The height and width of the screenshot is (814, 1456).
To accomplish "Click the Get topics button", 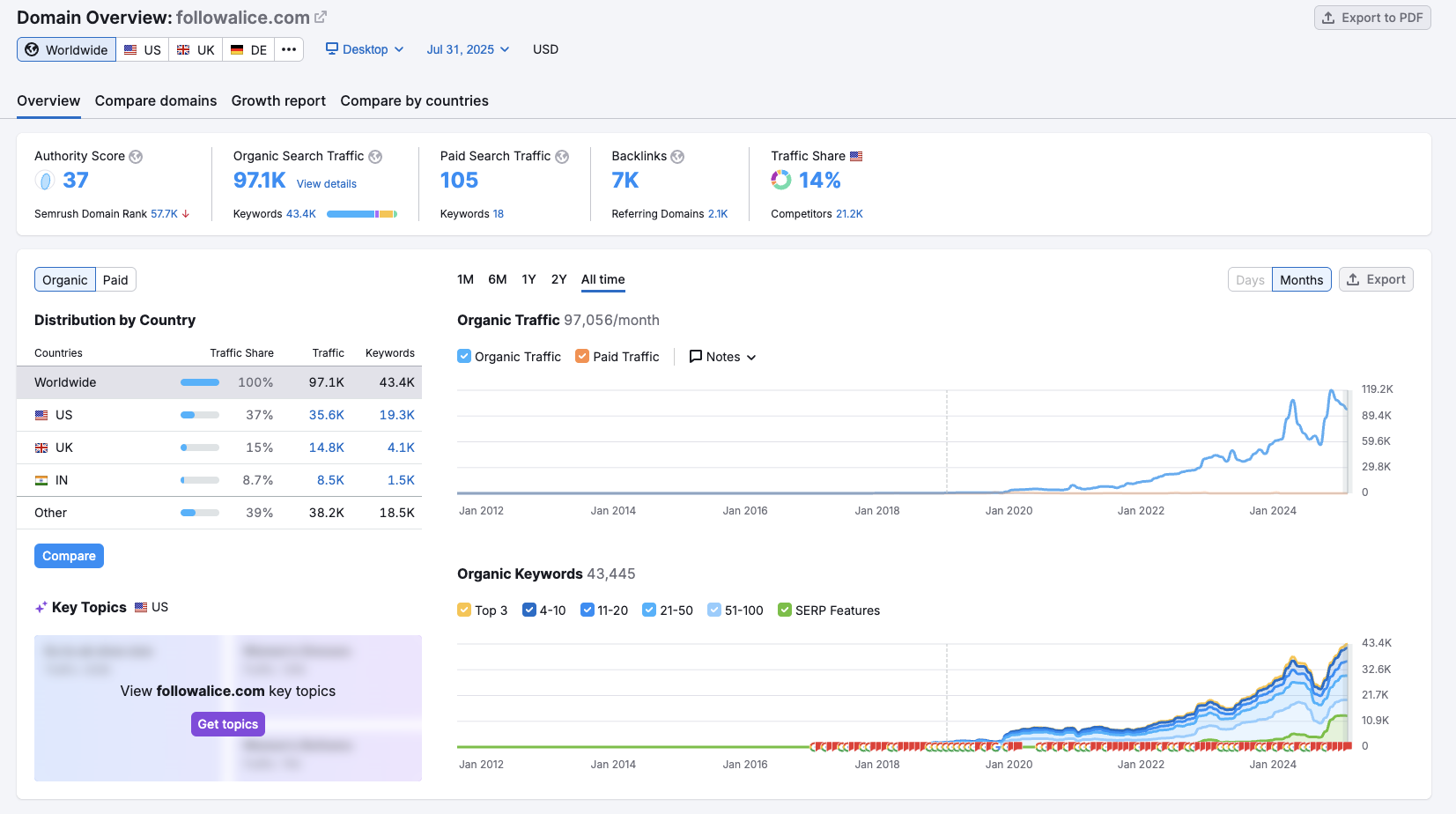I will click(228, 724).
